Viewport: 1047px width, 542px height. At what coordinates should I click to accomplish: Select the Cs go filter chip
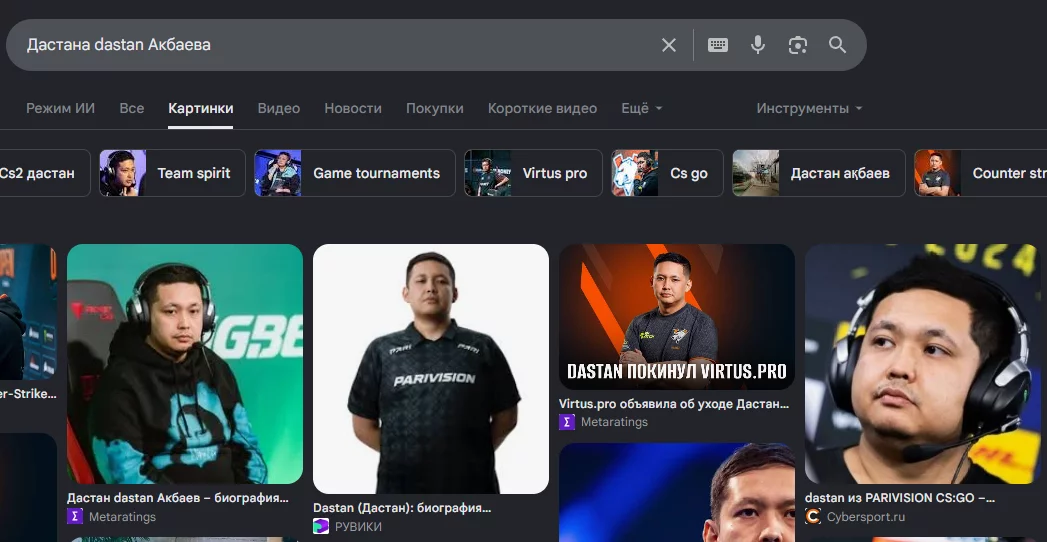pos(667,173)
